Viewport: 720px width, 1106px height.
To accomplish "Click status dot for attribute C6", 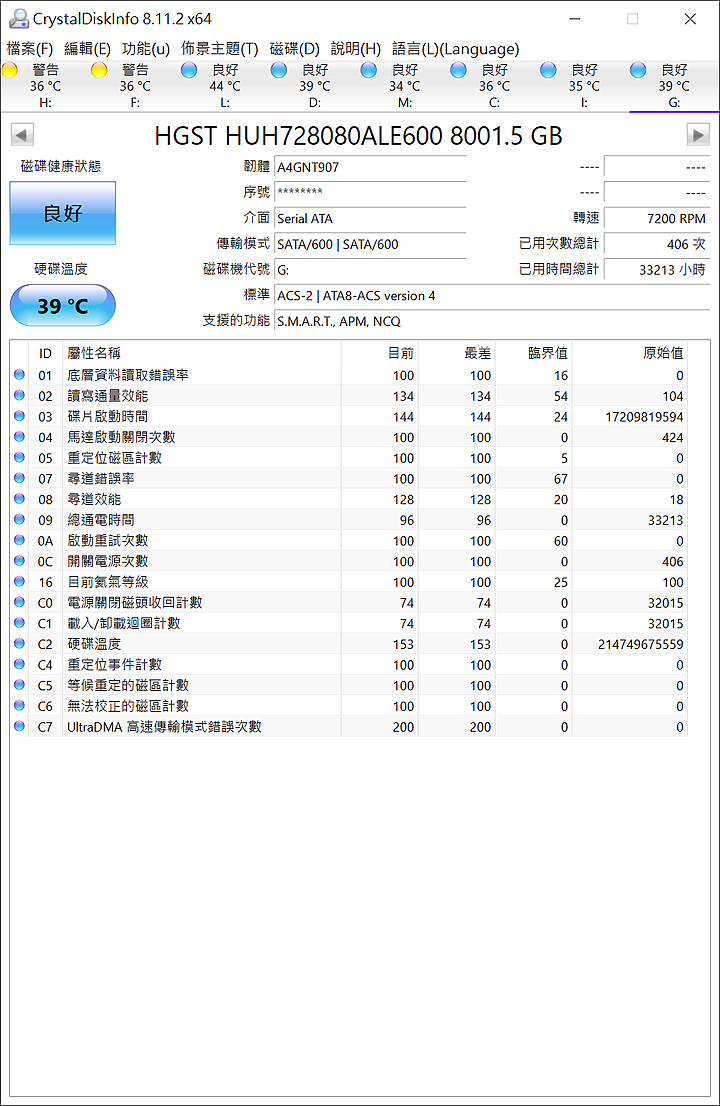I will [x=20, y=705].
